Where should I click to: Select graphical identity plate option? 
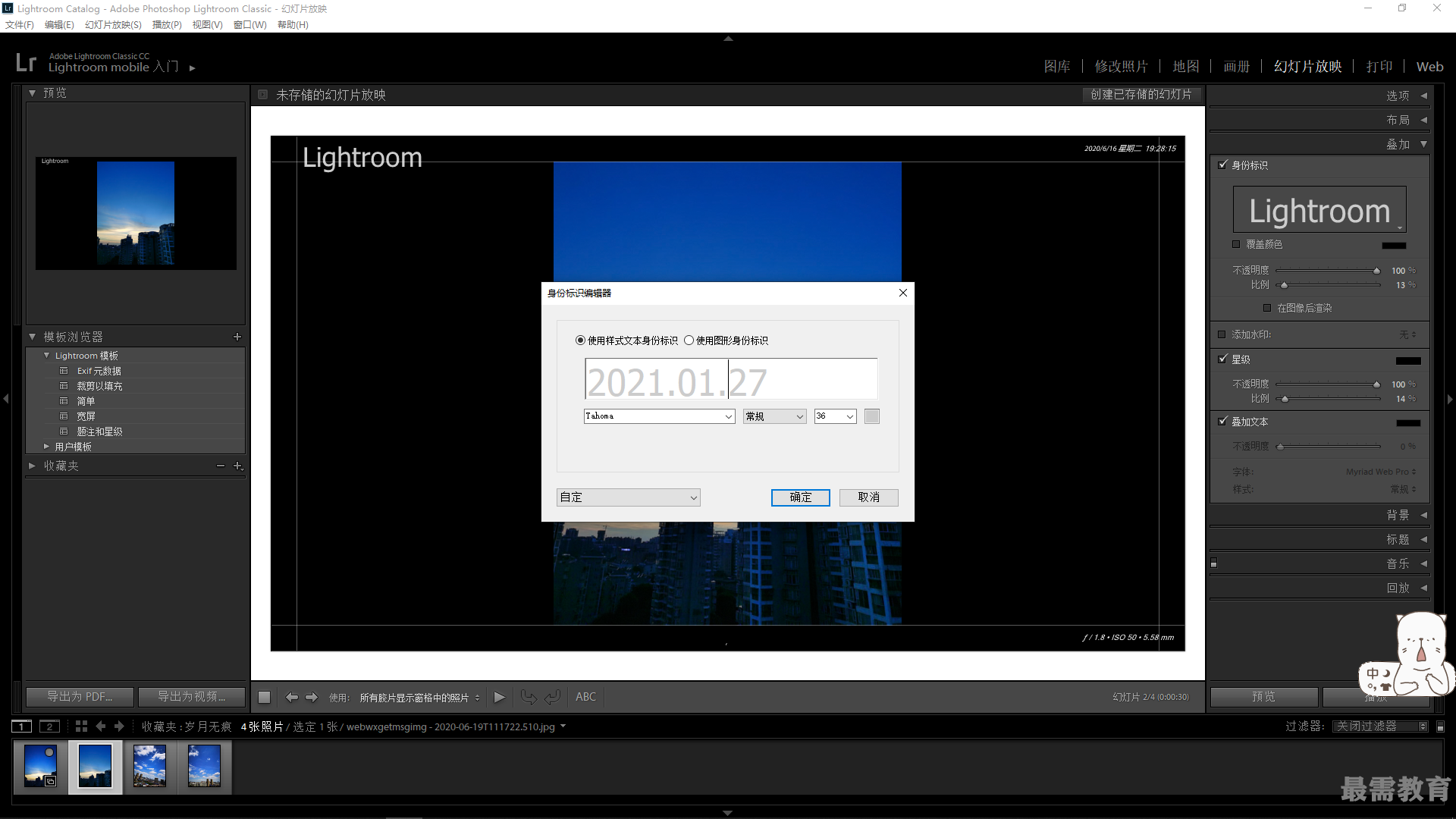pos(689,340)
